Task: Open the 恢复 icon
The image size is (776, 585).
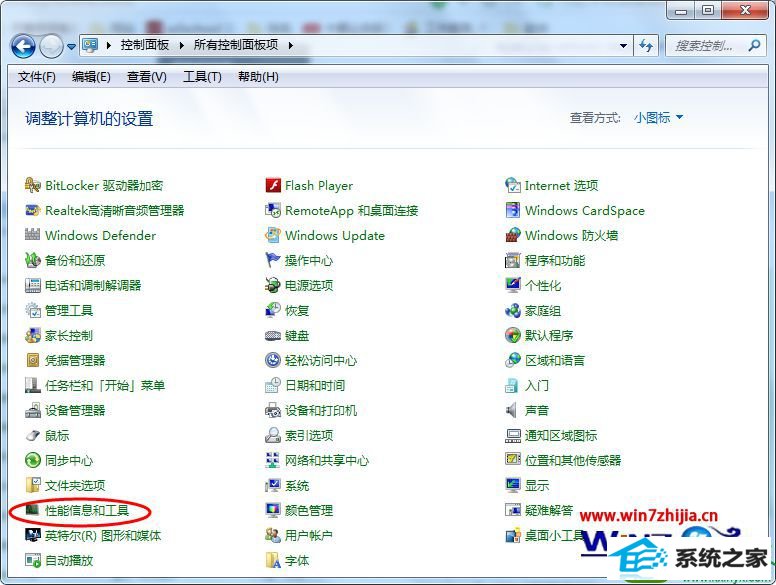Action: [x=273, y=310]
